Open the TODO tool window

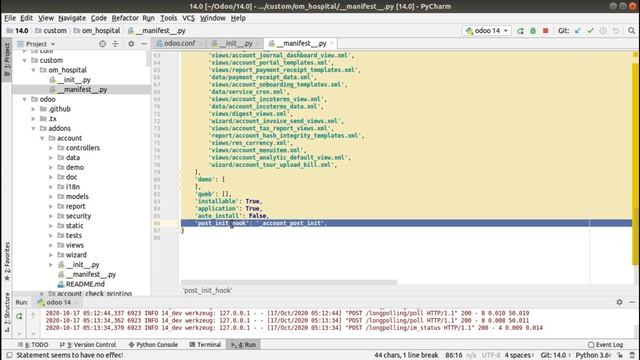point(33,344)
